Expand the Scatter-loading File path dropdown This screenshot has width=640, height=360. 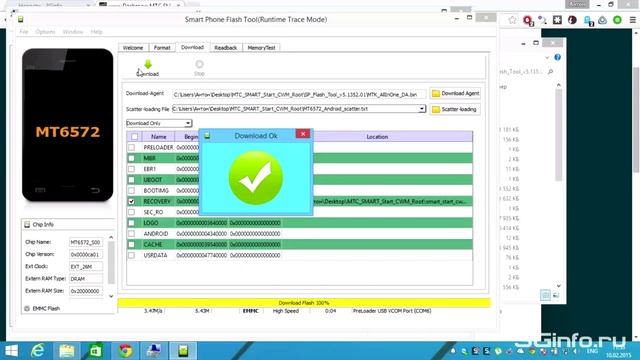422,109
